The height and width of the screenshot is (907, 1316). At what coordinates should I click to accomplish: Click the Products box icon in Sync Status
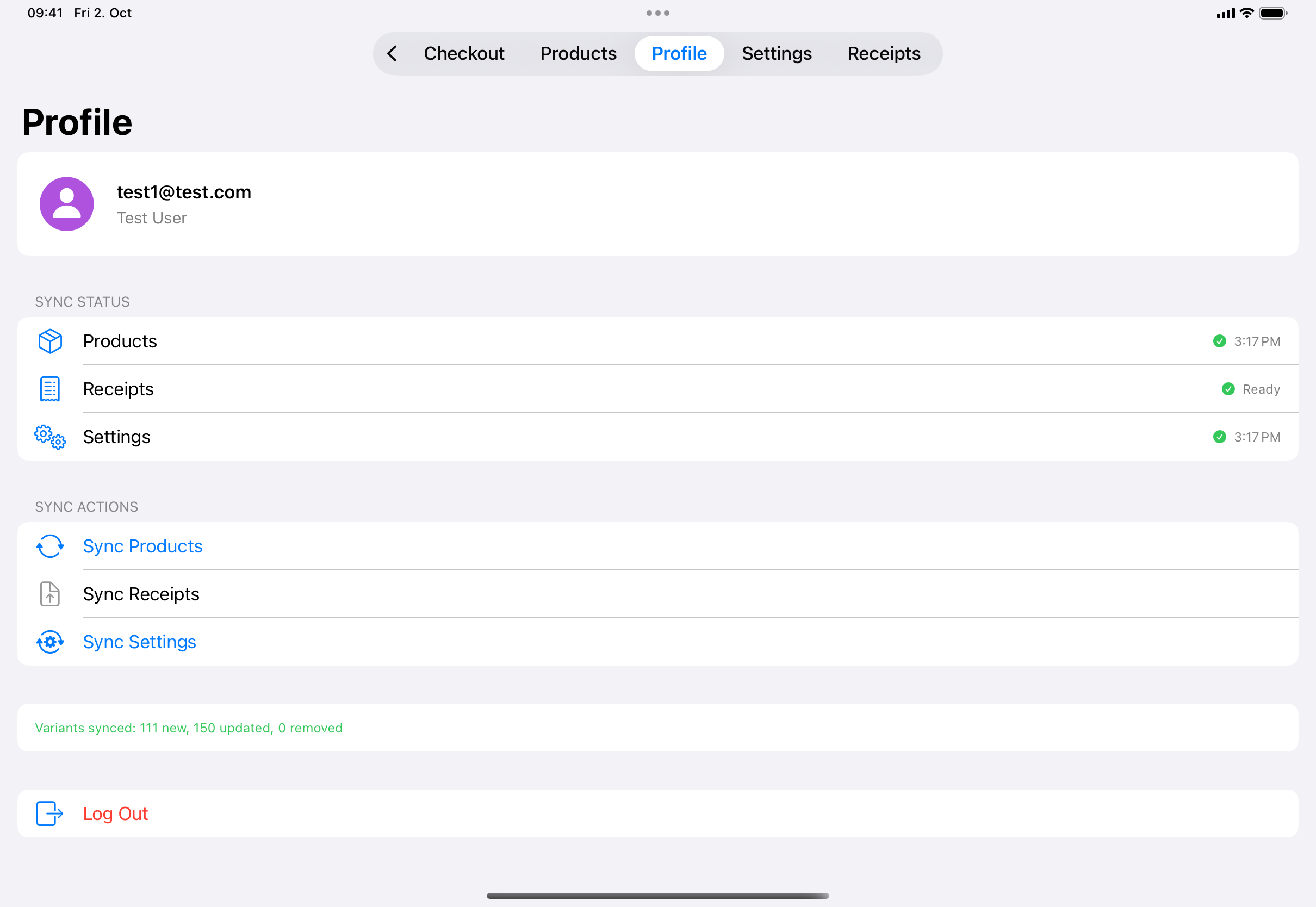tap(50, 341)
